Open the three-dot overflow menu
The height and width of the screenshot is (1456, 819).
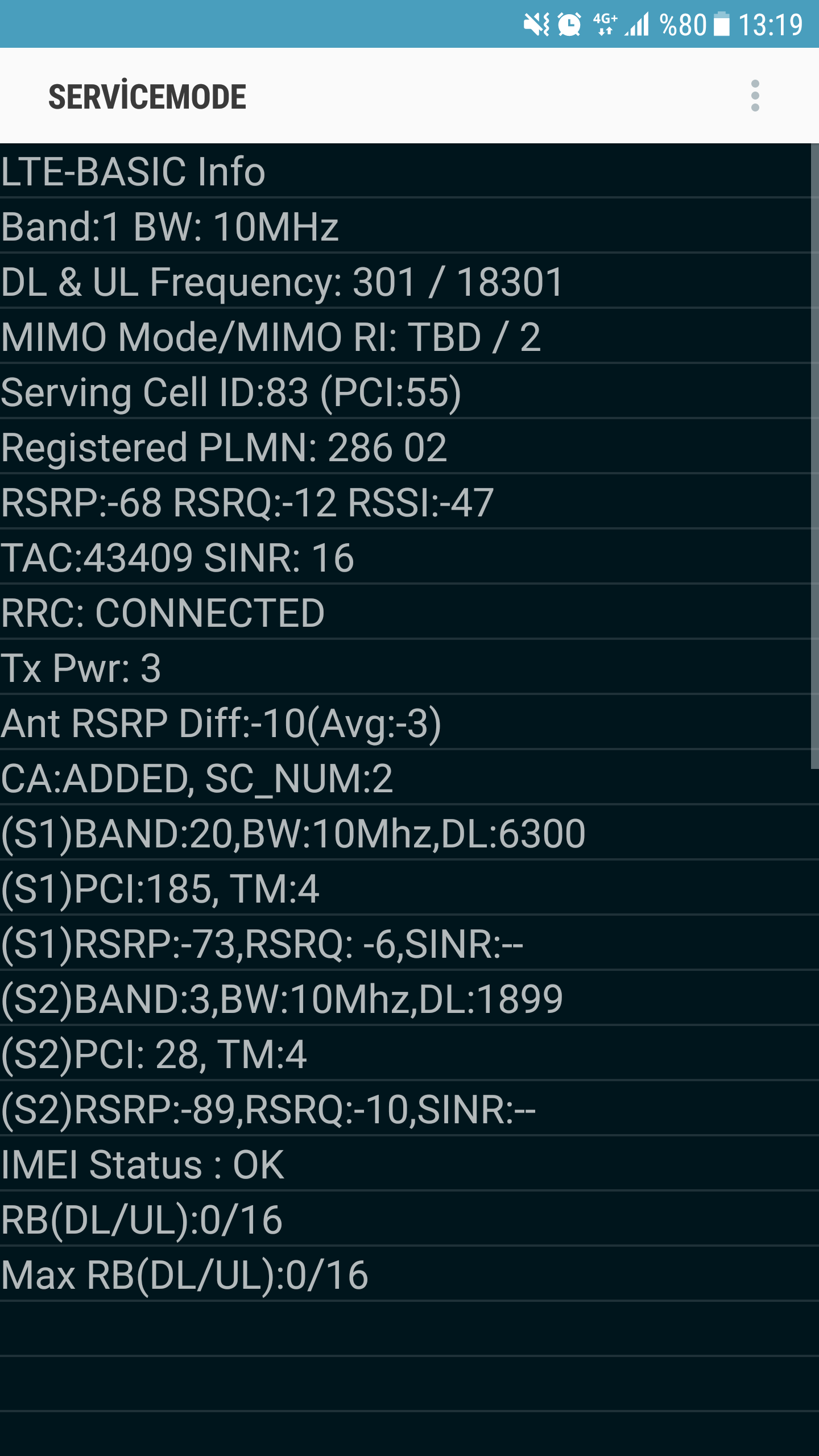tap(755, 96)
